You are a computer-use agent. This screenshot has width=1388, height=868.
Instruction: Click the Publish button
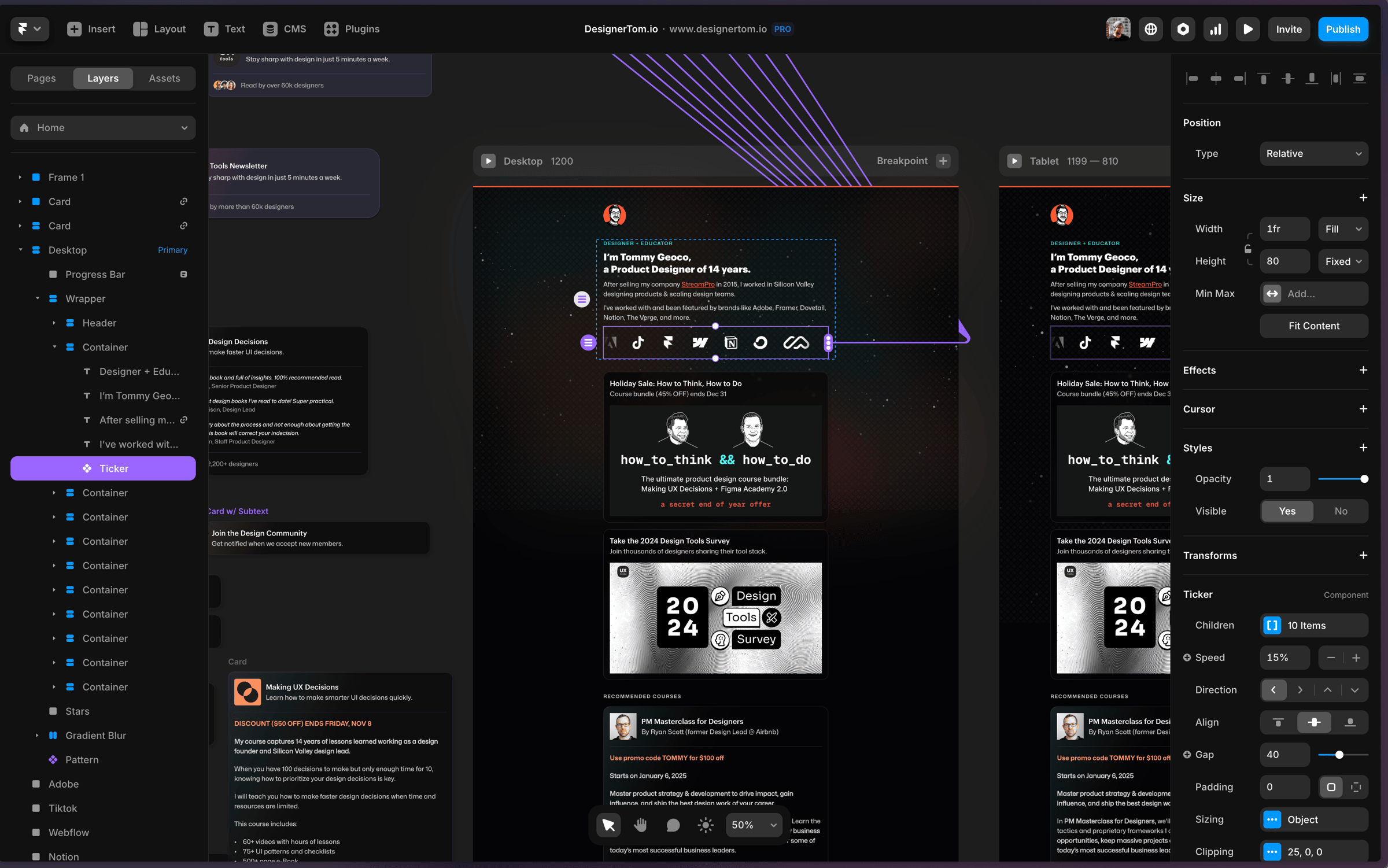coord(1343,29)
